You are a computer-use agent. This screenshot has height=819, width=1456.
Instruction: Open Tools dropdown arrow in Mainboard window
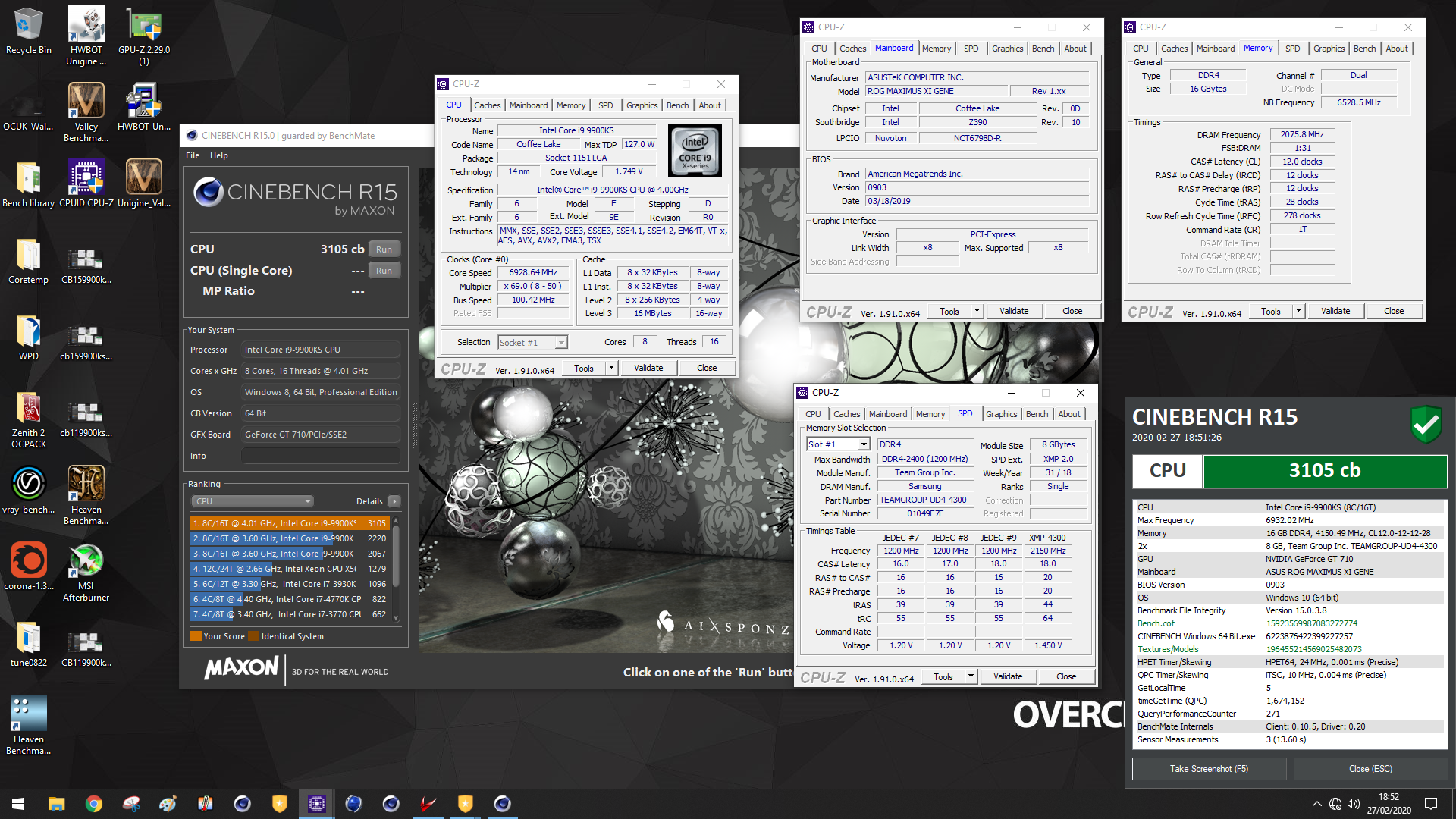coord(977,311)
